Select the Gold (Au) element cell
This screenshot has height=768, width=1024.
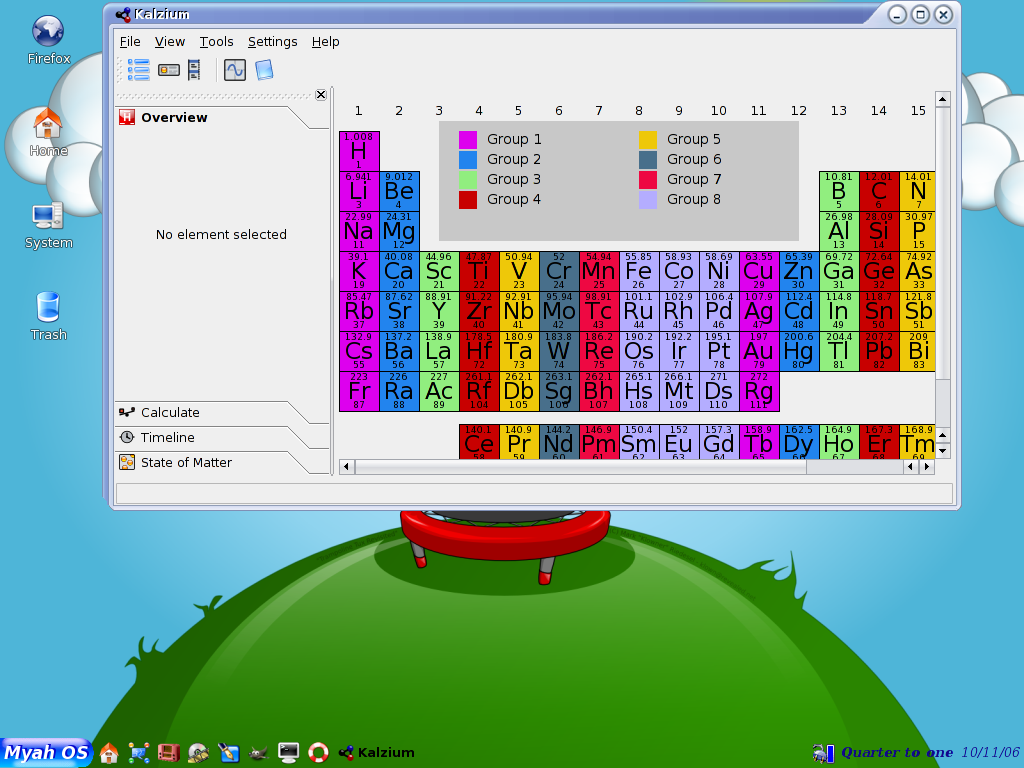point(759,351)
